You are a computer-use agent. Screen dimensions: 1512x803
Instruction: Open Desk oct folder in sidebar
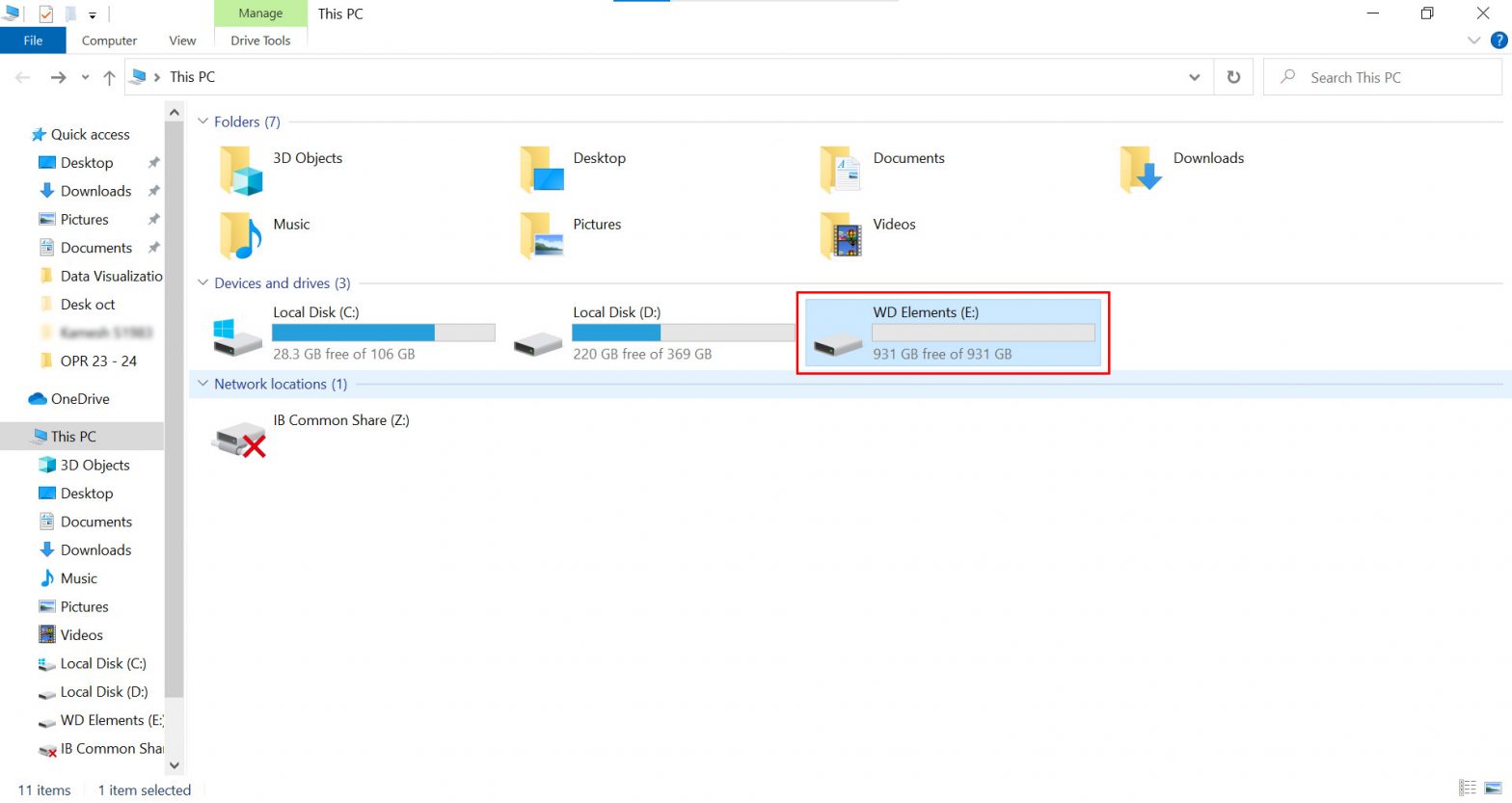[x=77, y=305]
